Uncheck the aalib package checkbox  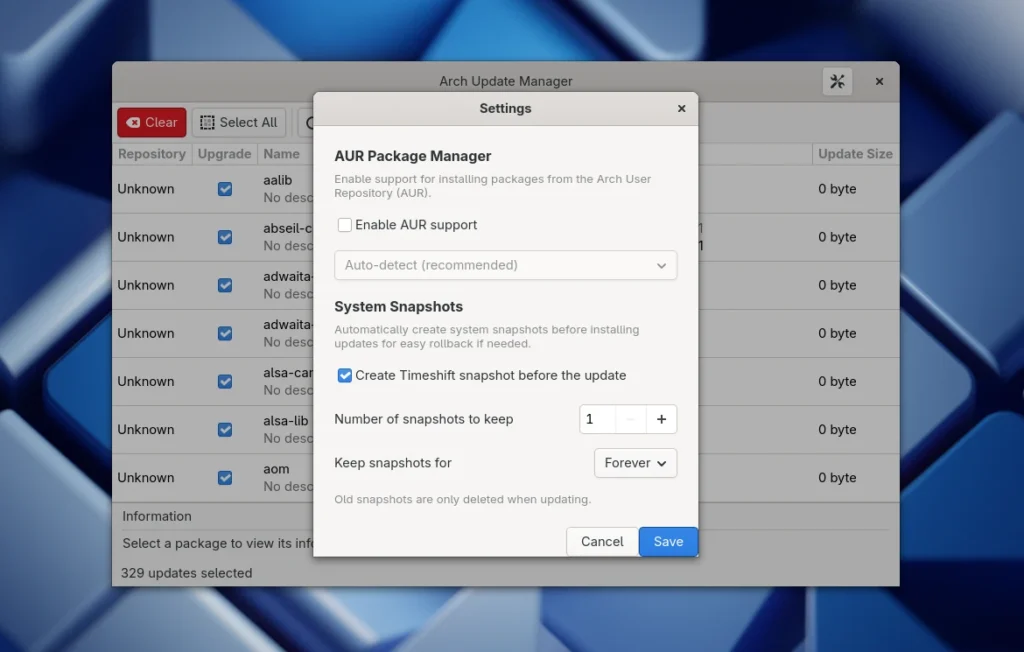click(224, 188)
